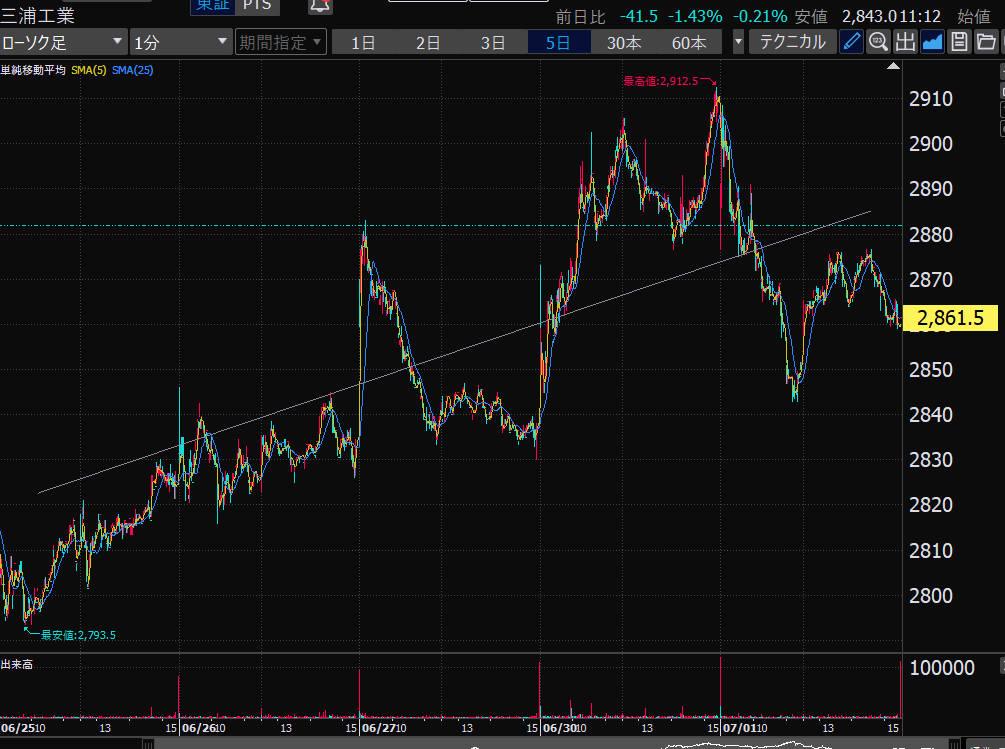Click the 06/30 date label on axis
Screen dimensions: 1005x749
(560, 728)
